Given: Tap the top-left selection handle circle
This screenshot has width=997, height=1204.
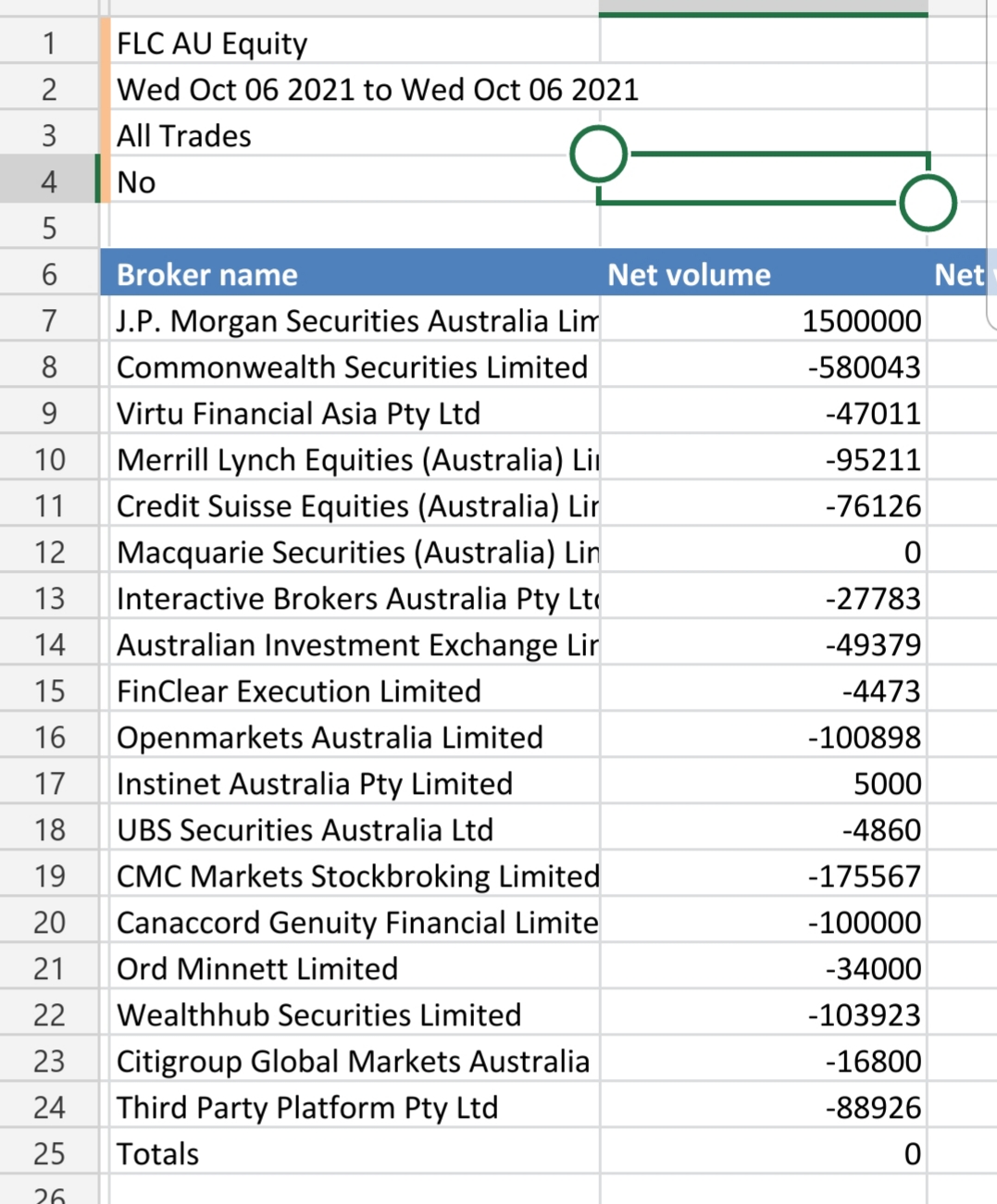Looking at the screenshot, I should point(599,154).
